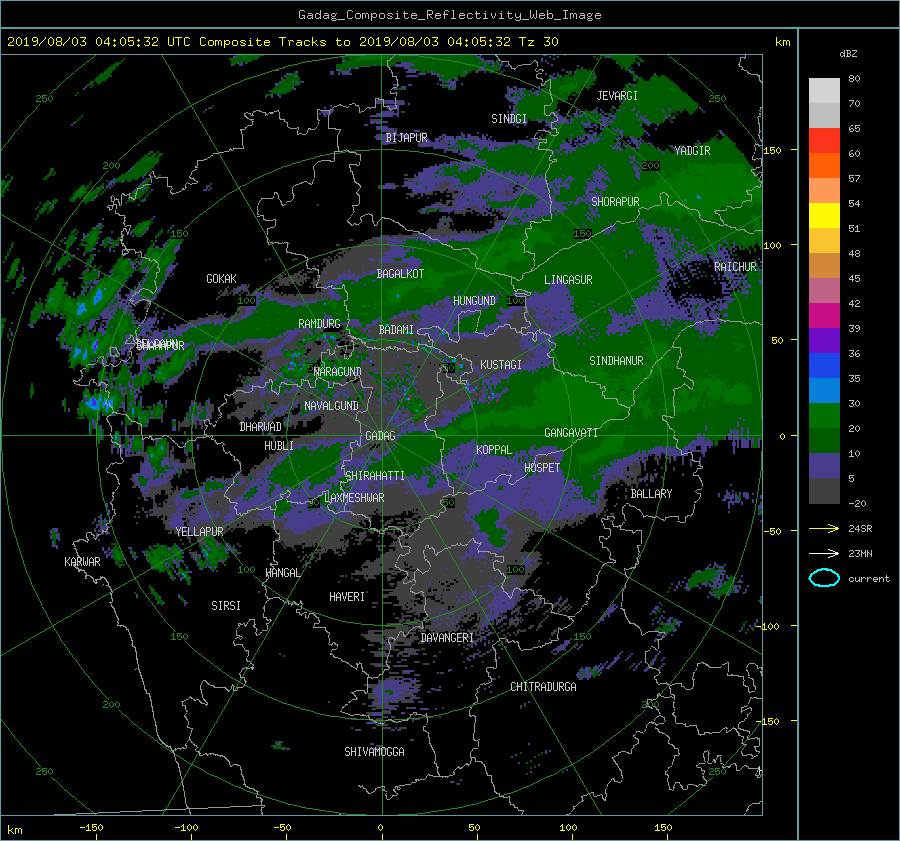Click the KARWAR city label
Viewport: 900px width, 841px height.
[x=82, y=562]
